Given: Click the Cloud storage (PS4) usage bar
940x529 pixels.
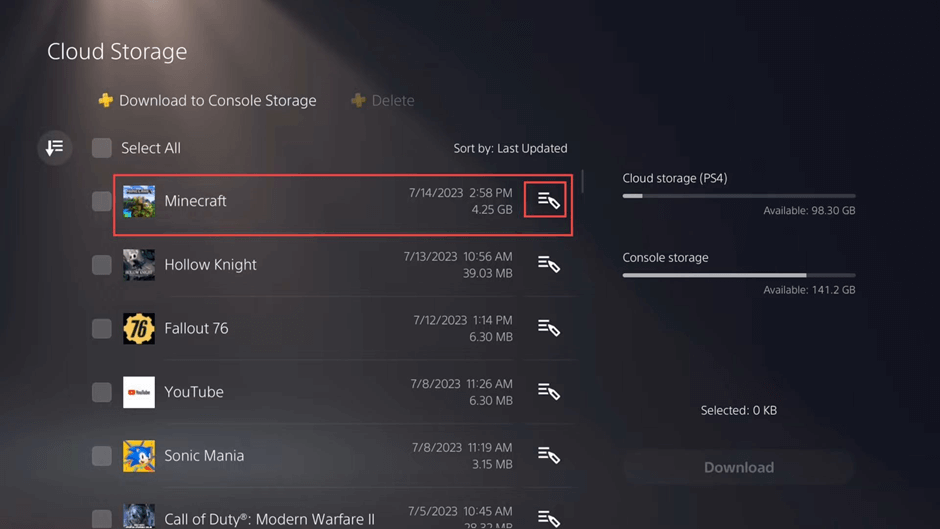Looking at the screenshot, I should (x=738, y=196).
